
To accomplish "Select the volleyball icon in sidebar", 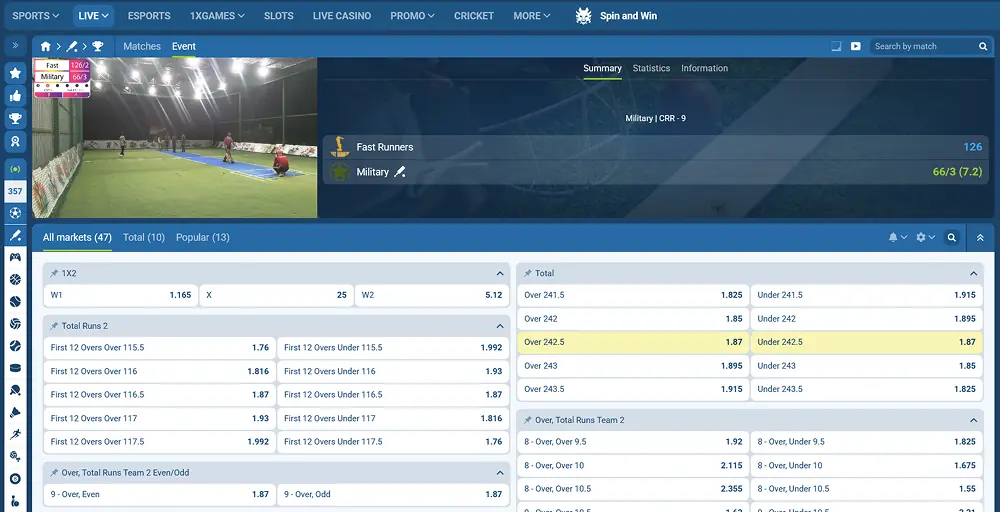I will tap(15, 324).
